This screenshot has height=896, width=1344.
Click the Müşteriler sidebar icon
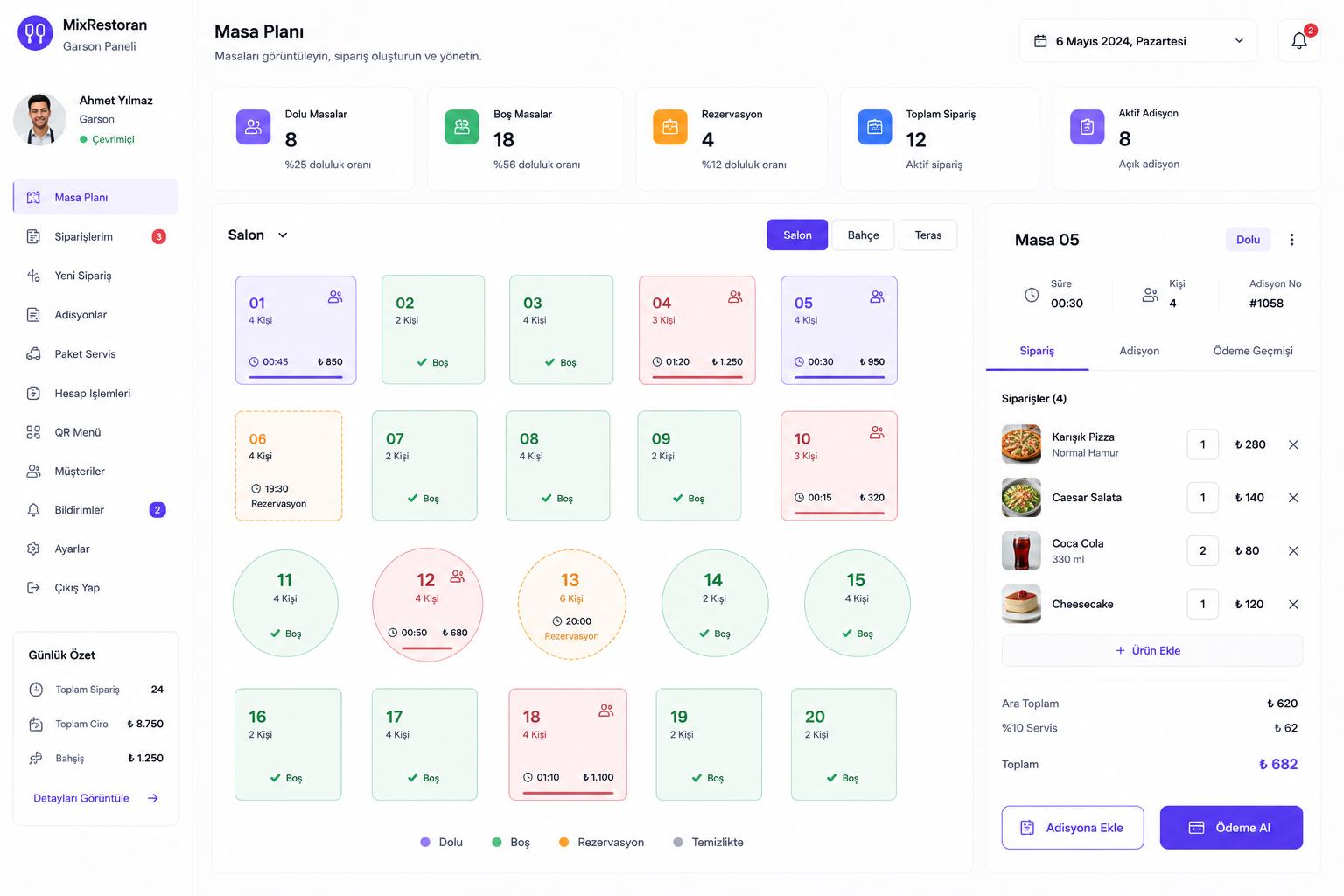tap(33, 472)
